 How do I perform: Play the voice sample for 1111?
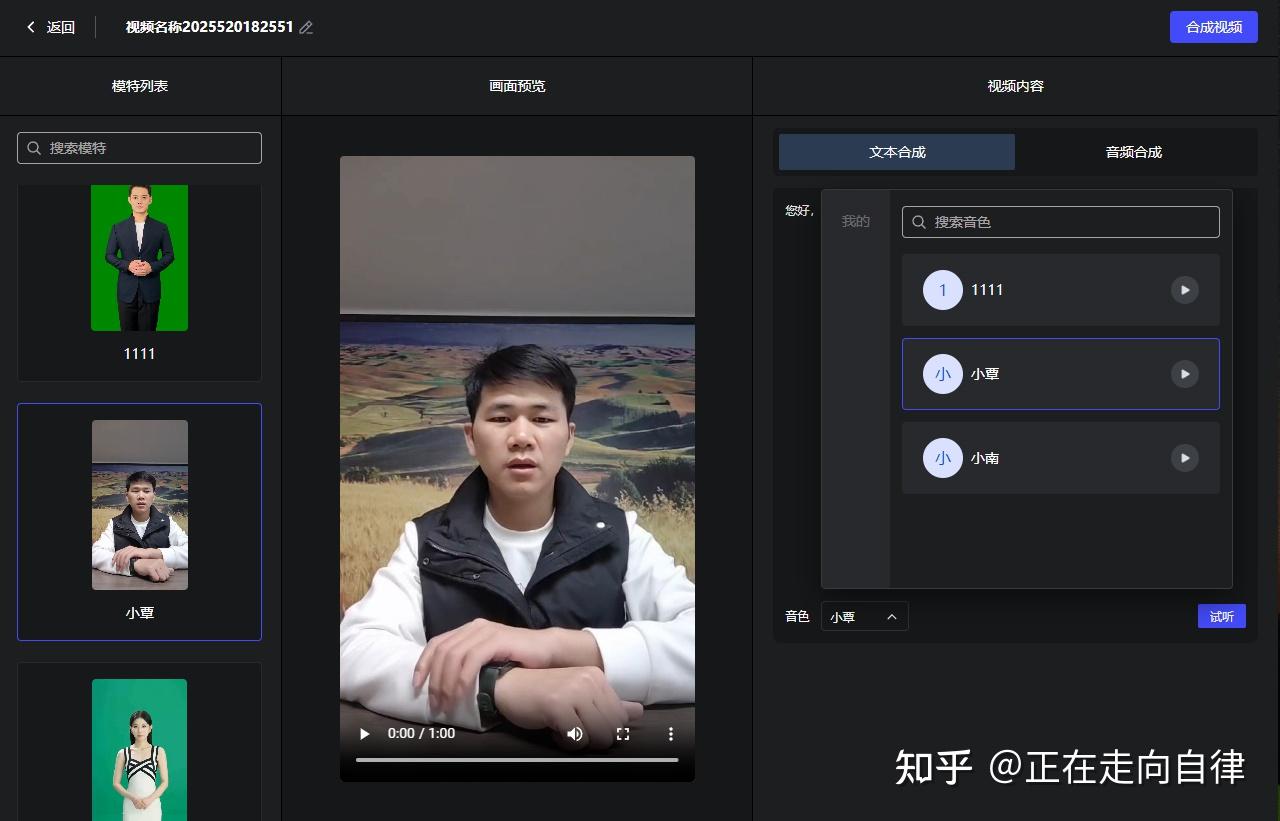[1184, 290]
